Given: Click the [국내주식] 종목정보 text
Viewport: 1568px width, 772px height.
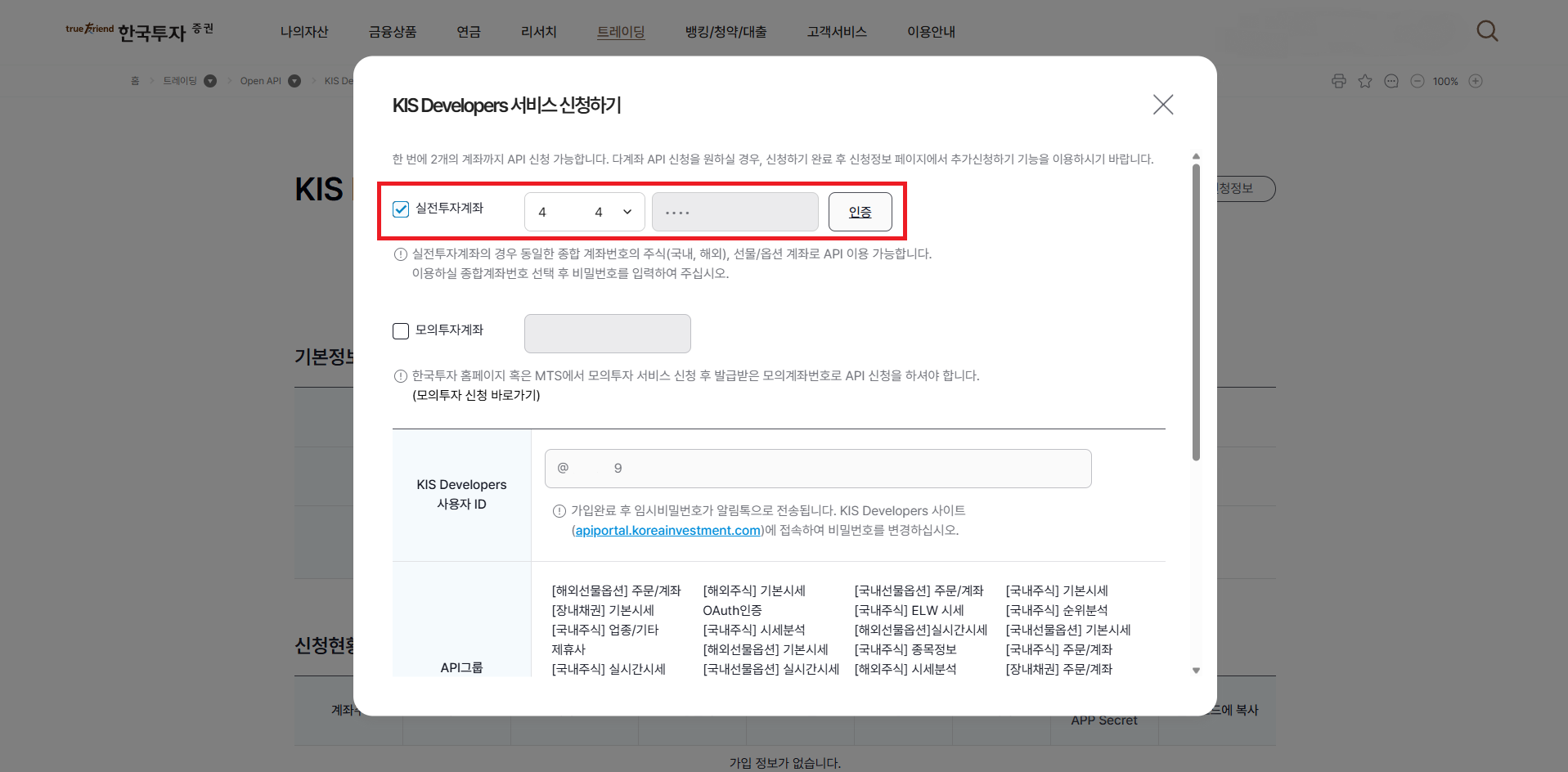Looking at the screenshot, I should point(905,649).
